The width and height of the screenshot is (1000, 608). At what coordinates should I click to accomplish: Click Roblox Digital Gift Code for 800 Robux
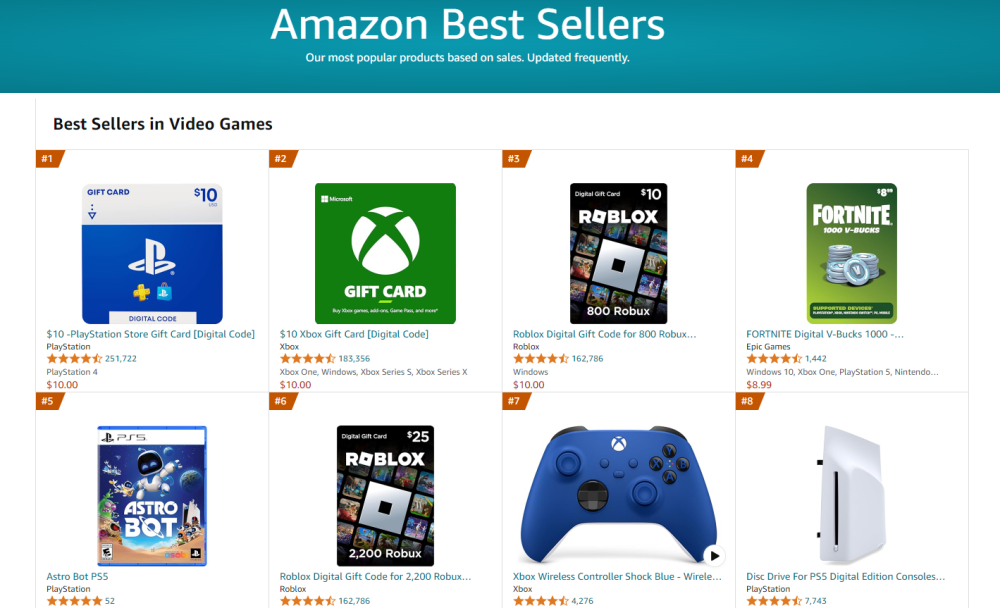click(x=604, y=334)
